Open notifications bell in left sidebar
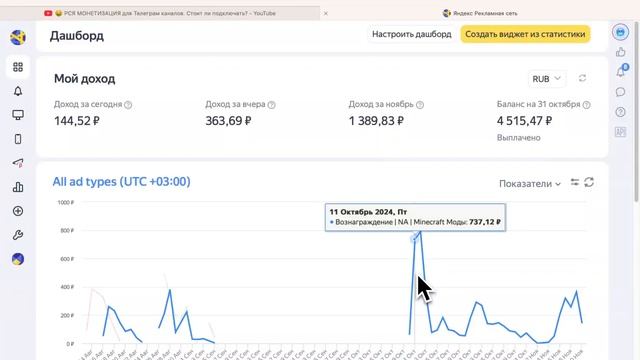640x360 pixels. (18, 91)
